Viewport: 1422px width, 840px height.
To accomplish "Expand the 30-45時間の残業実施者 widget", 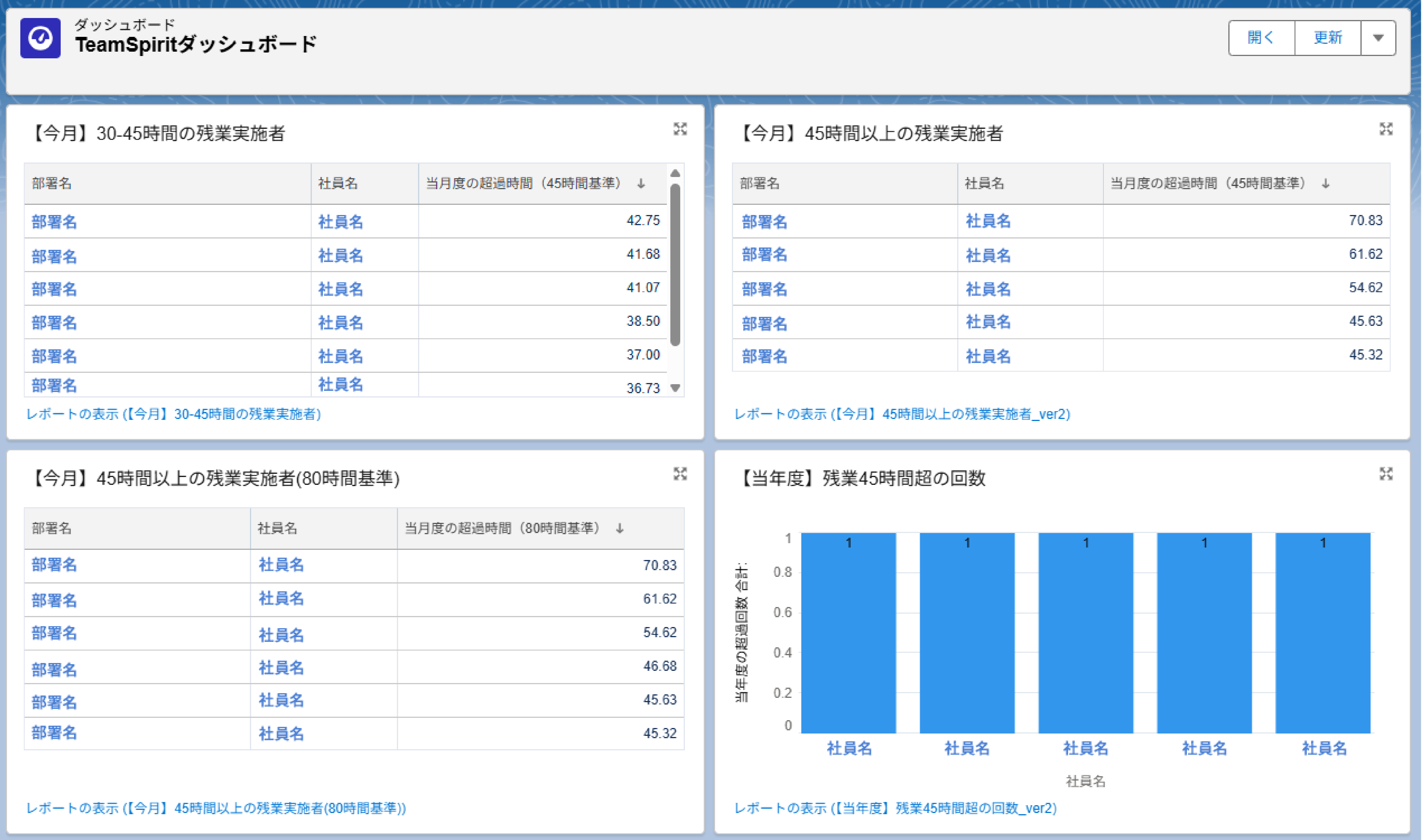I will pos(680,129).
